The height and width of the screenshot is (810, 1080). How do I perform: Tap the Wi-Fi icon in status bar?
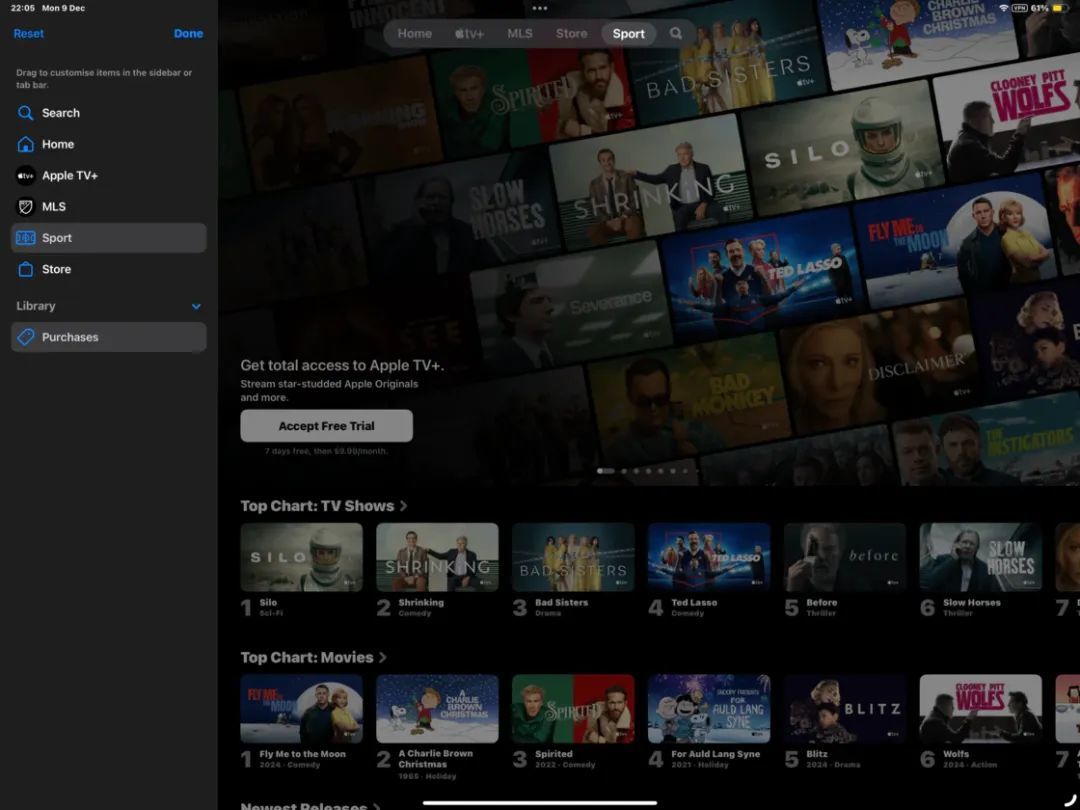click(x=1004, y=8)
